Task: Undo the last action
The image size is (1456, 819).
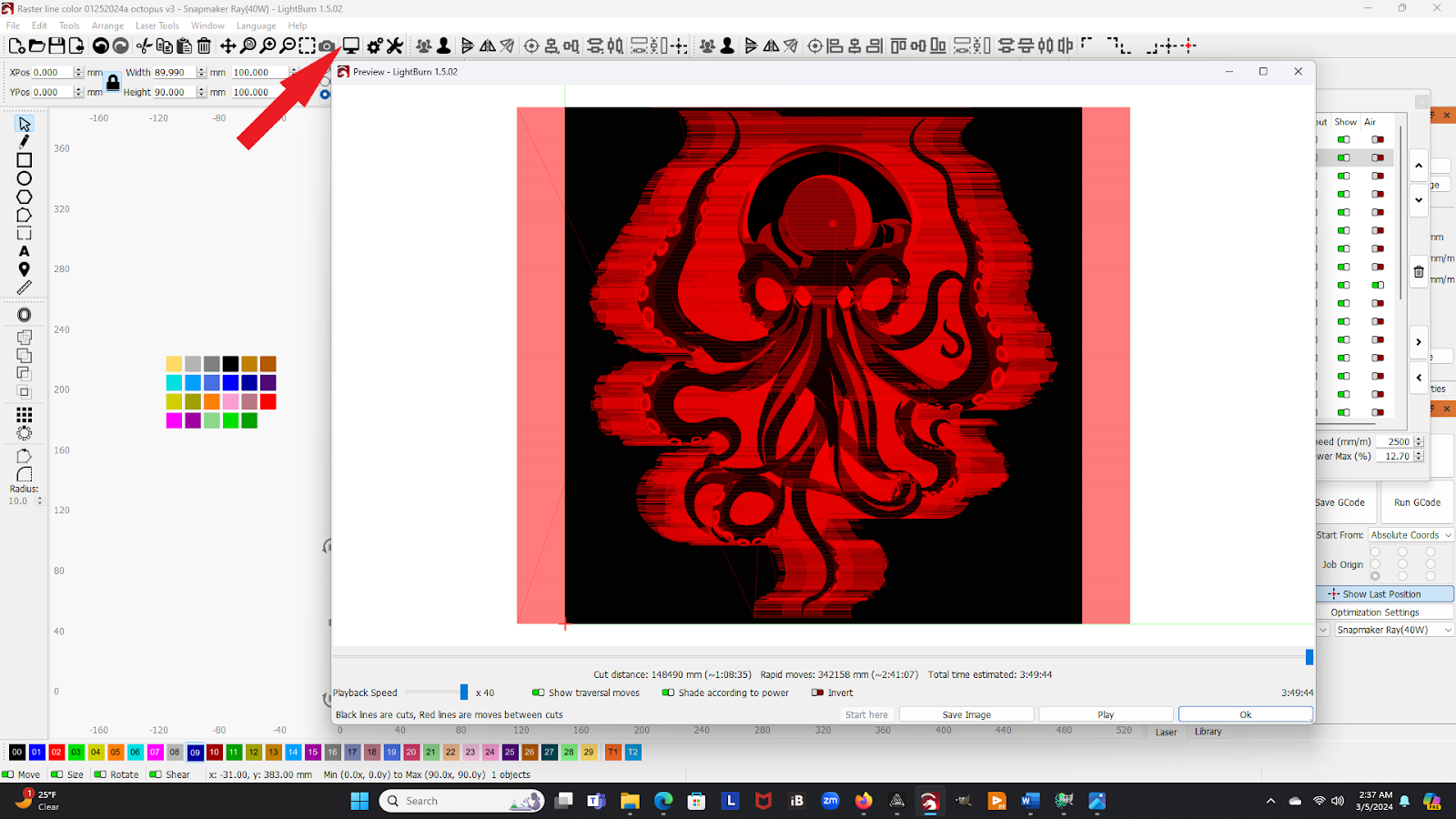Action: pos(100,45)
